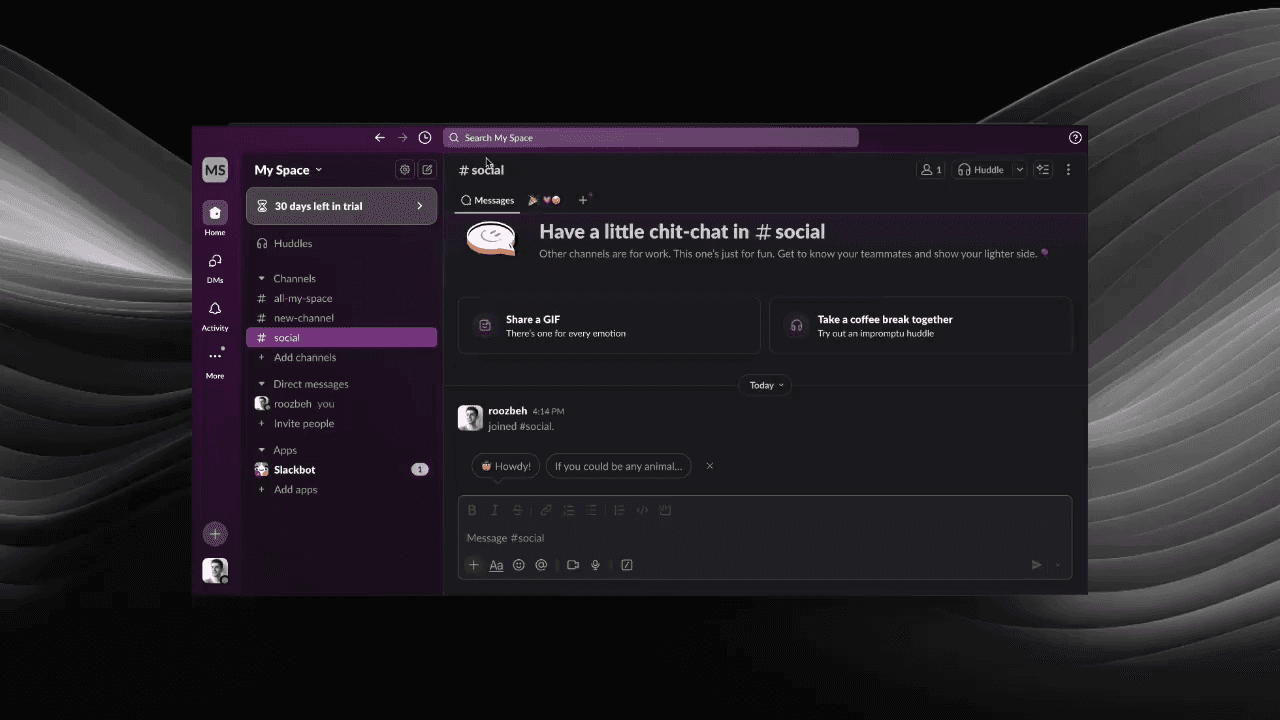Open the More ellipsis in sidebar
The image size is (1280, 720).
coord(215,363)
